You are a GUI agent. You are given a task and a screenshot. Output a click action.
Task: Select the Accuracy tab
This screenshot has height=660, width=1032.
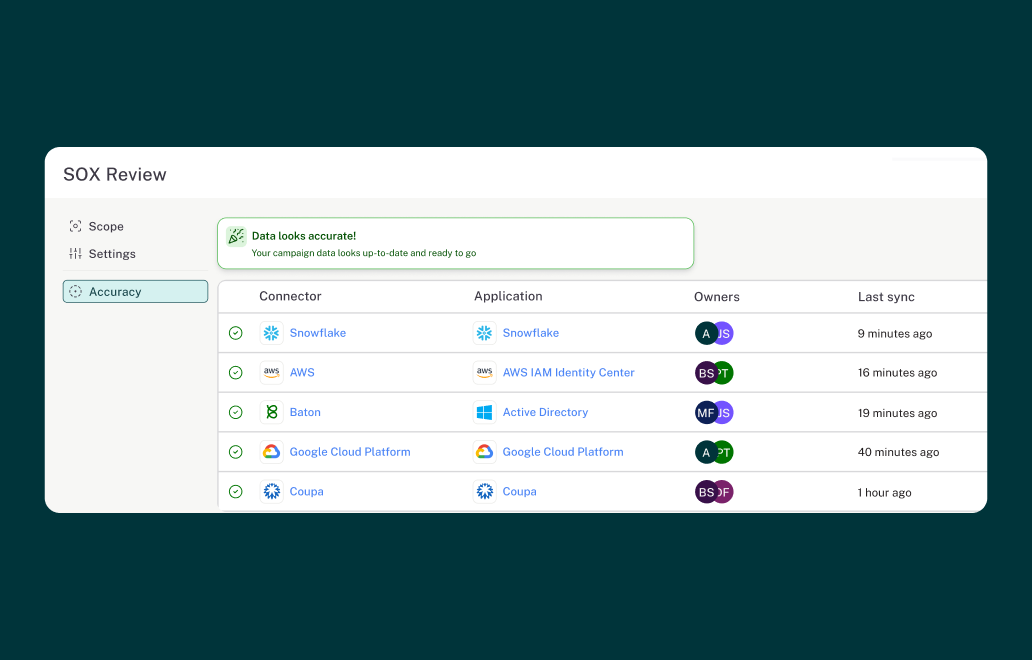(x=135, y=292)
